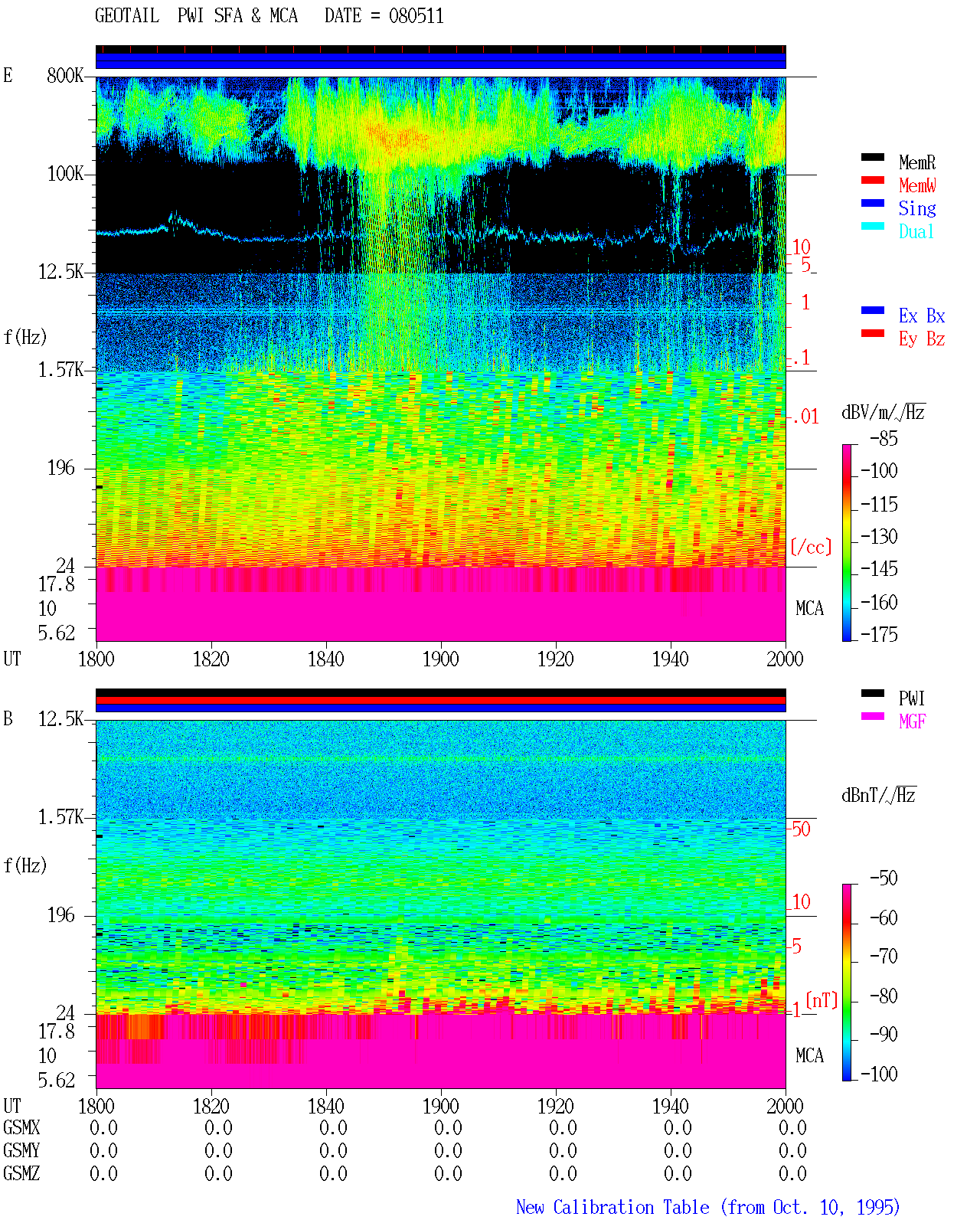
Task: Click the GSMY row label
Action: 21,1150
